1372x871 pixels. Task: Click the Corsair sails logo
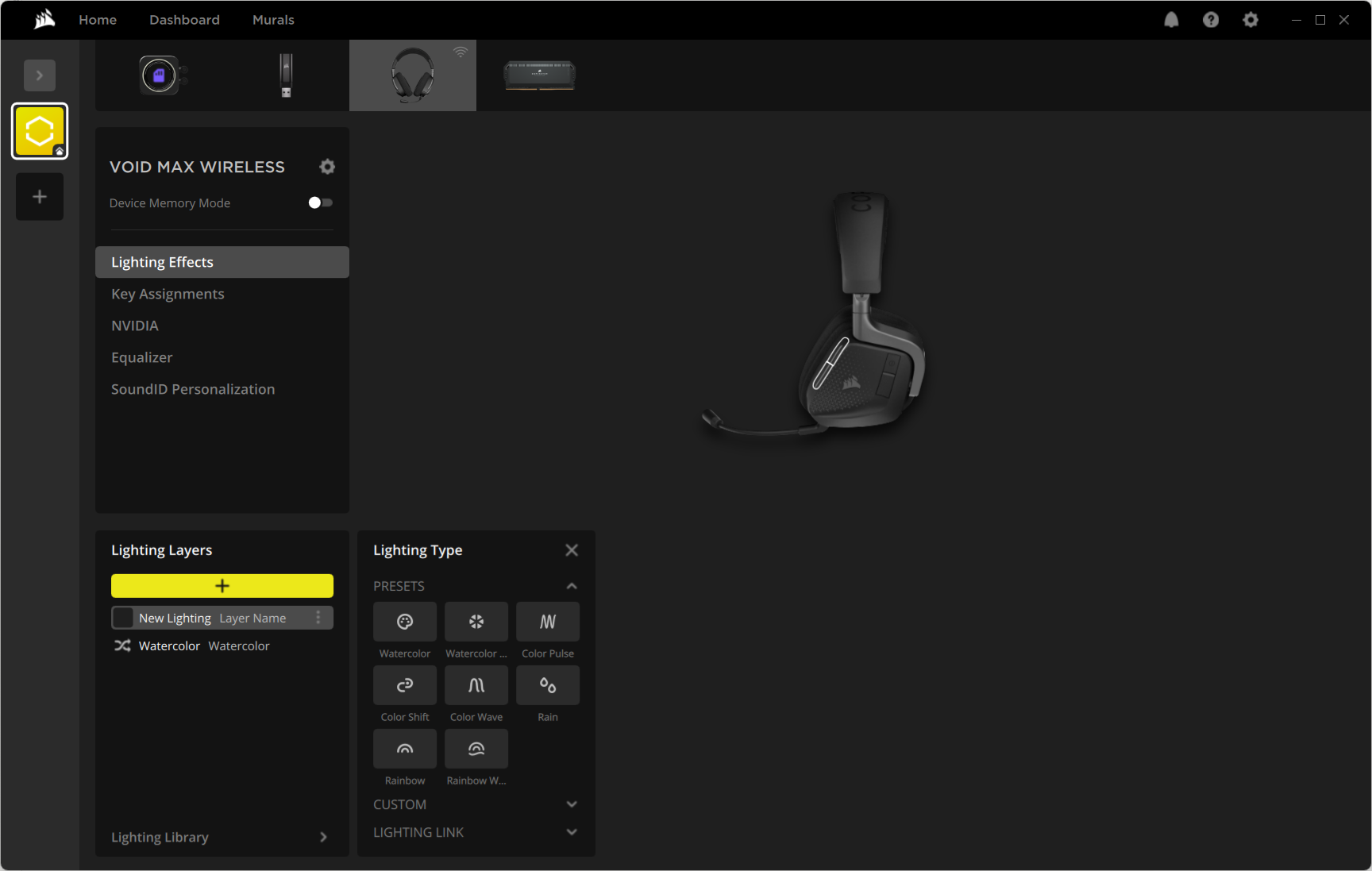pos(45,19)
